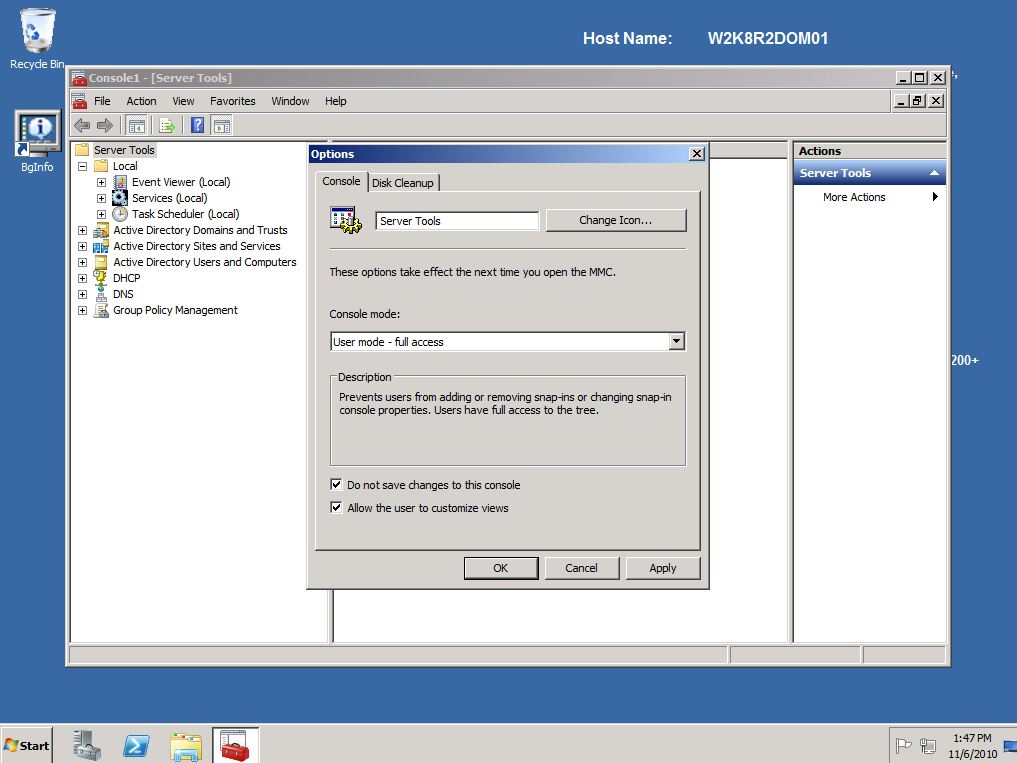
Task: Open Server Manager from the taskbar
Action: click(87, 745)
